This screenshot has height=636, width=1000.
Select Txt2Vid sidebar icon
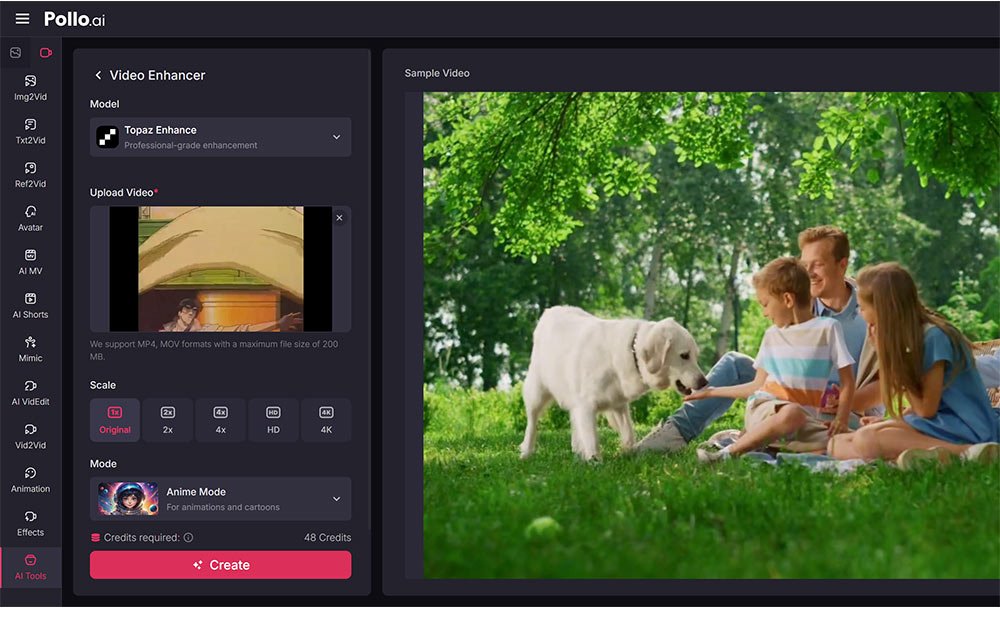point(30,131)
